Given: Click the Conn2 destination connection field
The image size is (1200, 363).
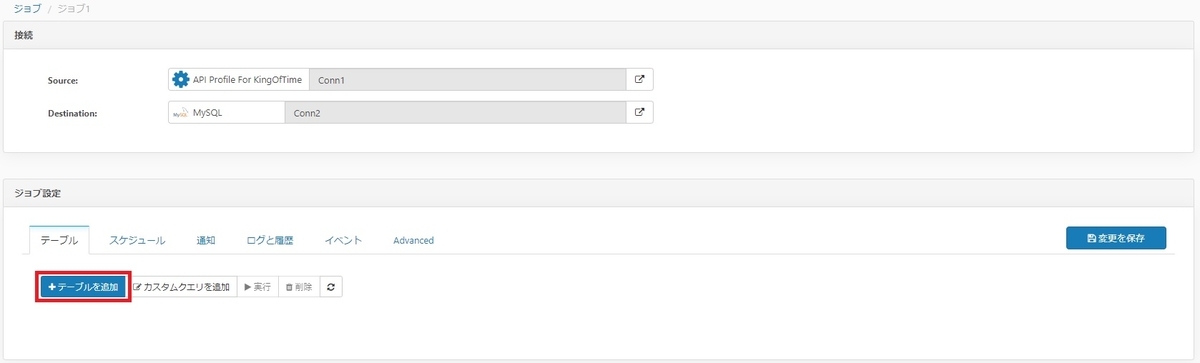Looking at the screenshot, I should [456, 112].
